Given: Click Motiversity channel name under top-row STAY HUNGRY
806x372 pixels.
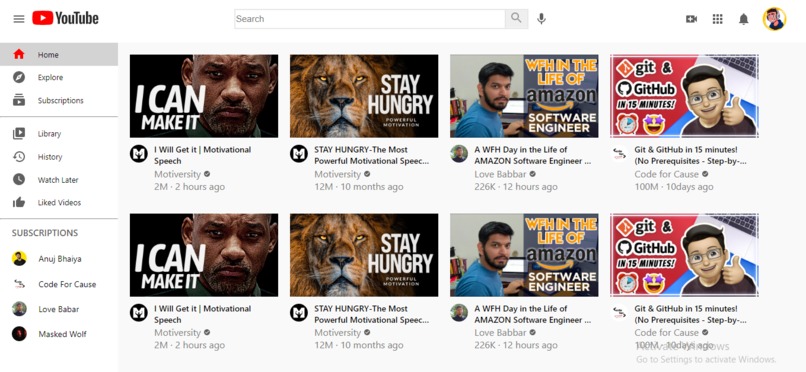Looking at the screenshot, I should tap(338, 174).
